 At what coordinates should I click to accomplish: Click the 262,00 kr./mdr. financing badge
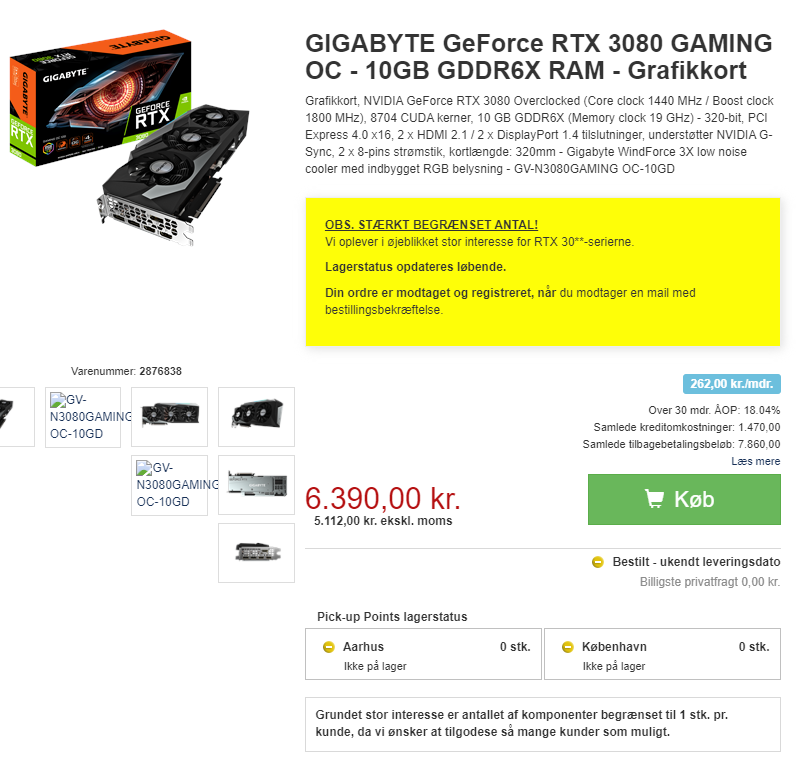pos(732,384)
